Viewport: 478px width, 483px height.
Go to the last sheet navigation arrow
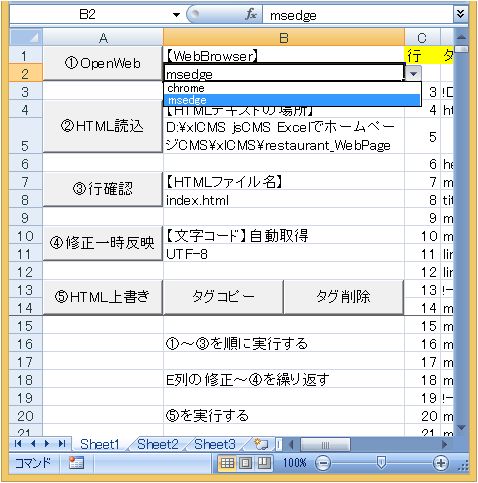pos(62,444)
